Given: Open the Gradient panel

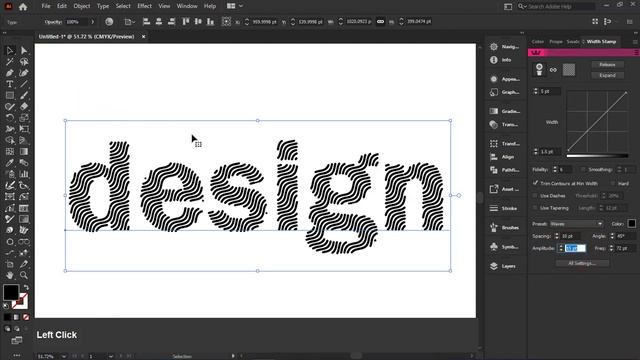Looking at the screenshot, I should (504, 111).
